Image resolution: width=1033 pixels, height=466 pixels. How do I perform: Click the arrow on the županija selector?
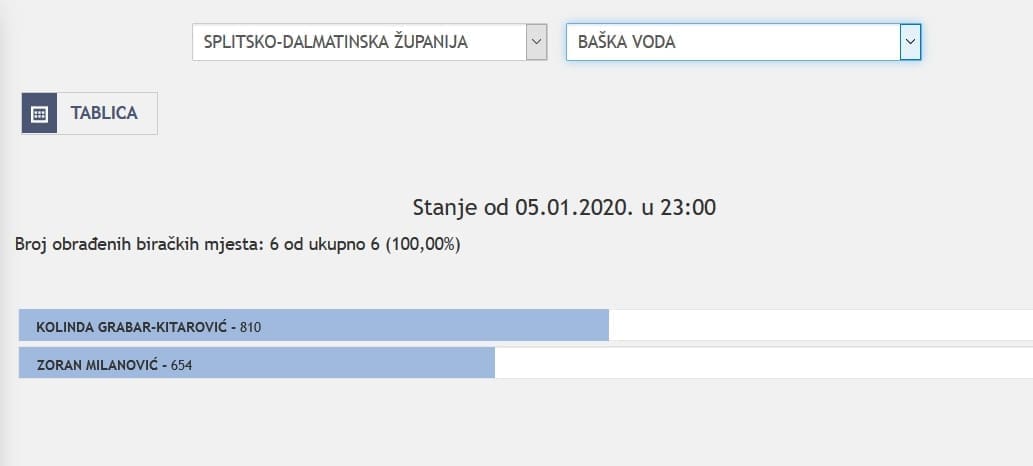pyautogui.click(x=537, y=42)
